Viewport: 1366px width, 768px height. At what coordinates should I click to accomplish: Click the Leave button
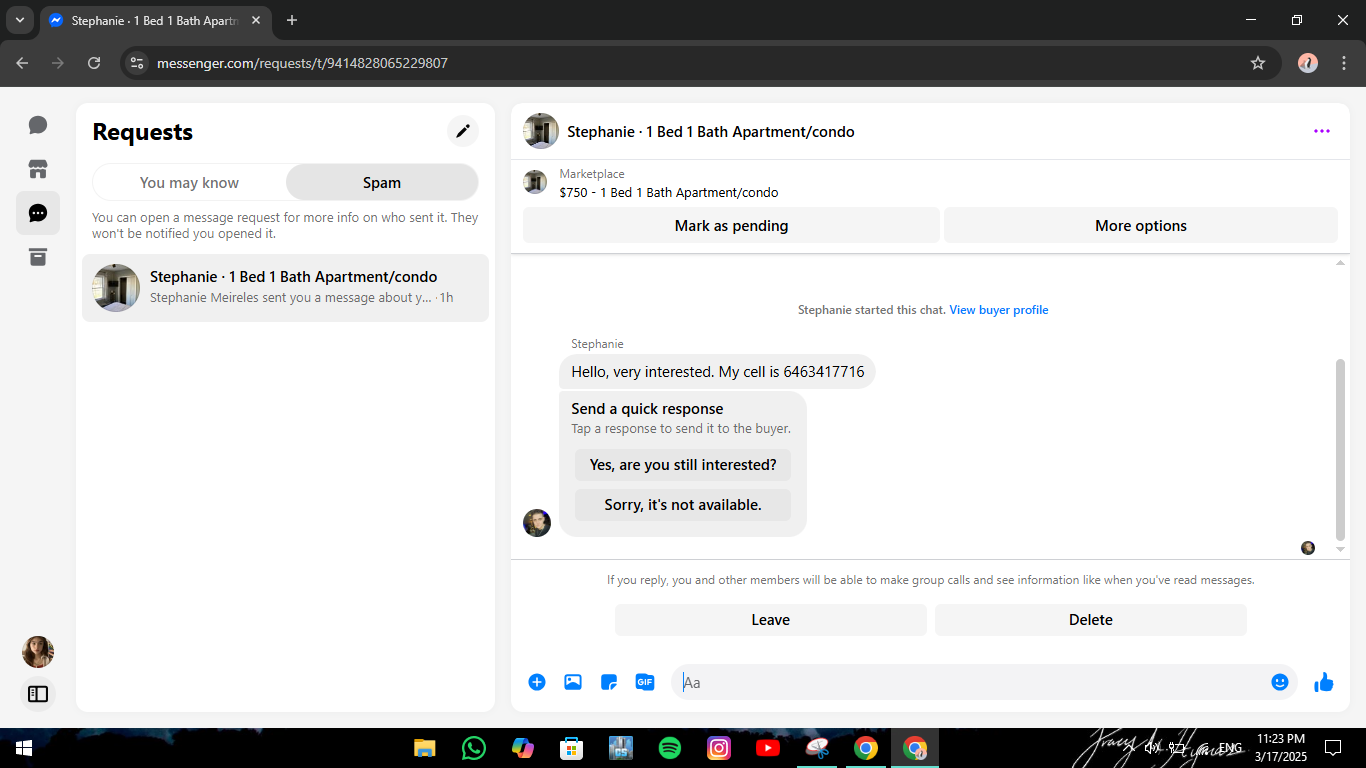click(x=771, y=620)
